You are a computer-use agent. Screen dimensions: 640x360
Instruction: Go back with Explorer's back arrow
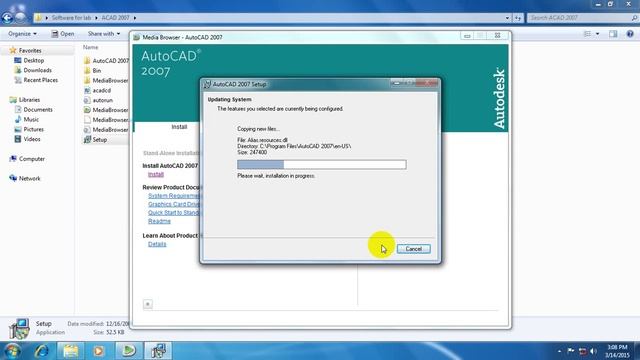(7, 18)
